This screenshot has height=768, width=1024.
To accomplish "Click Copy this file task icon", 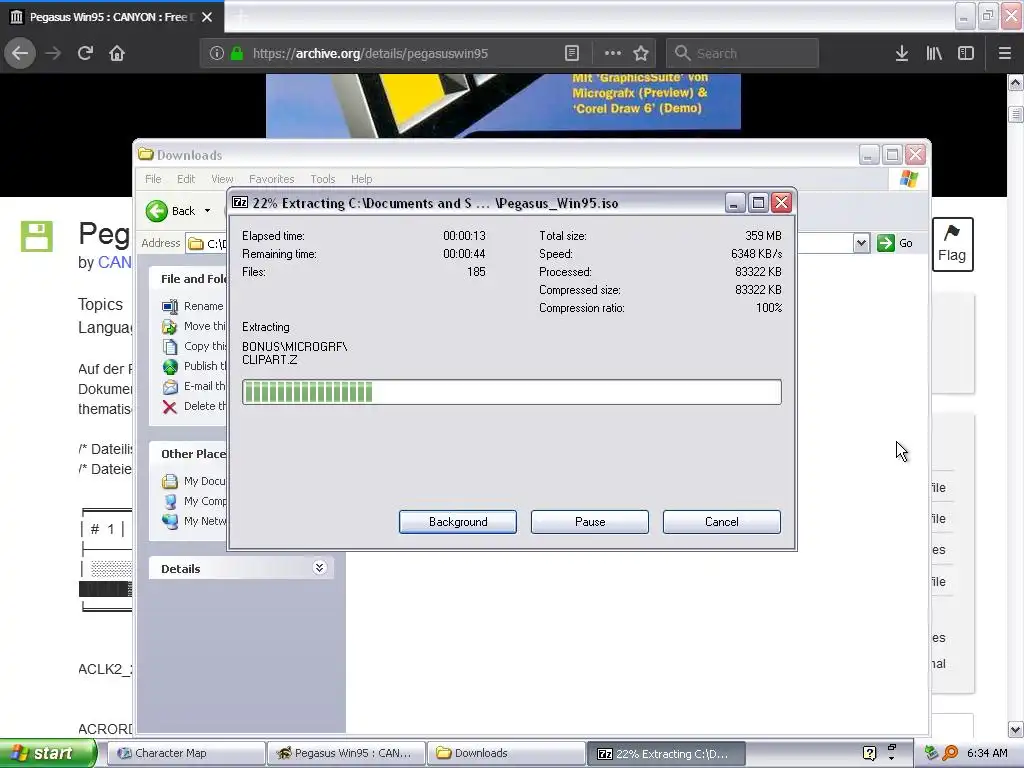I will (x=170, y=347).
